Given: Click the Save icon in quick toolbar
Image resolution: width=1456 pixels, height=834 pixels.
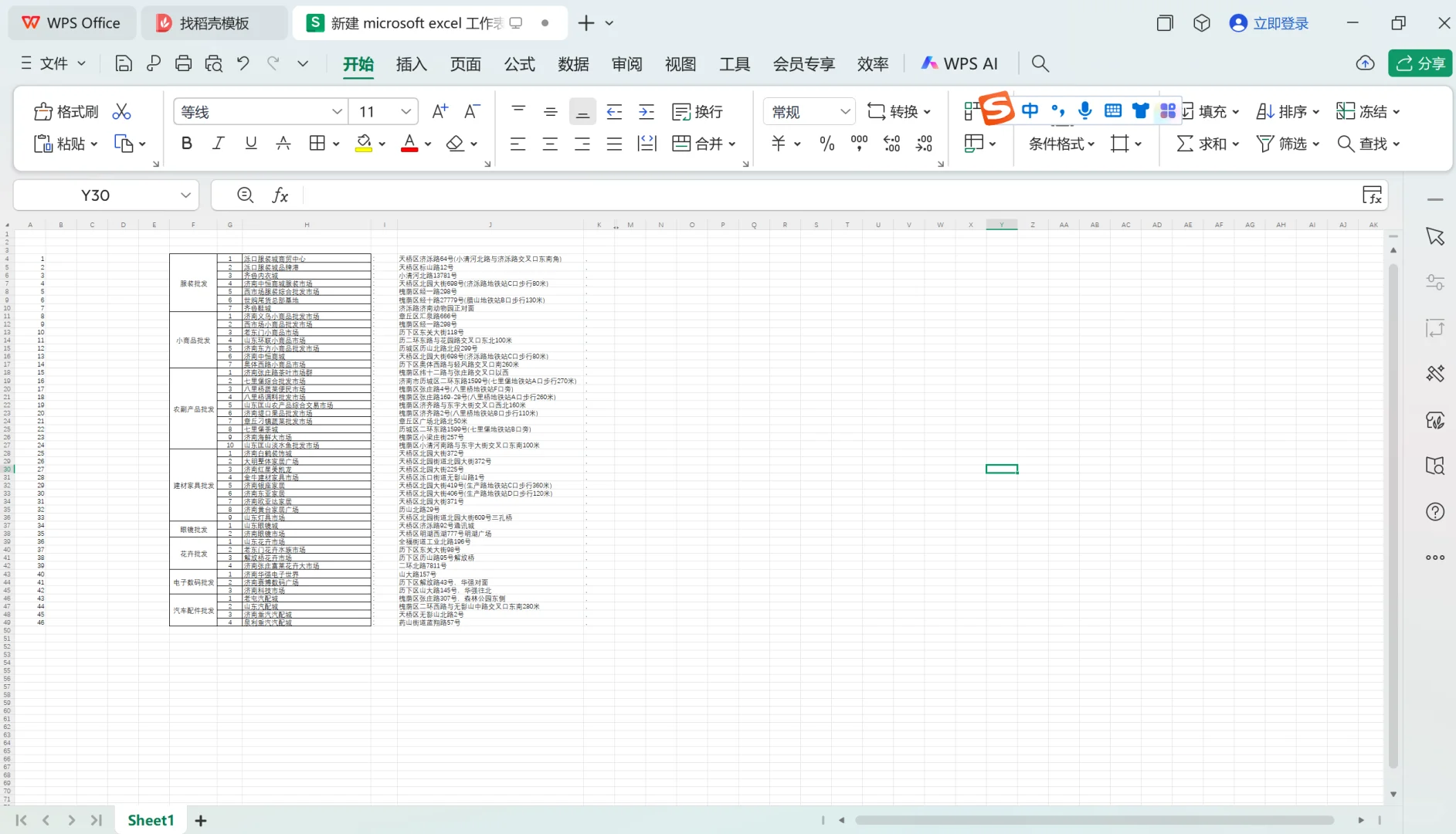Looking at the screenshot, I should 123,63.
